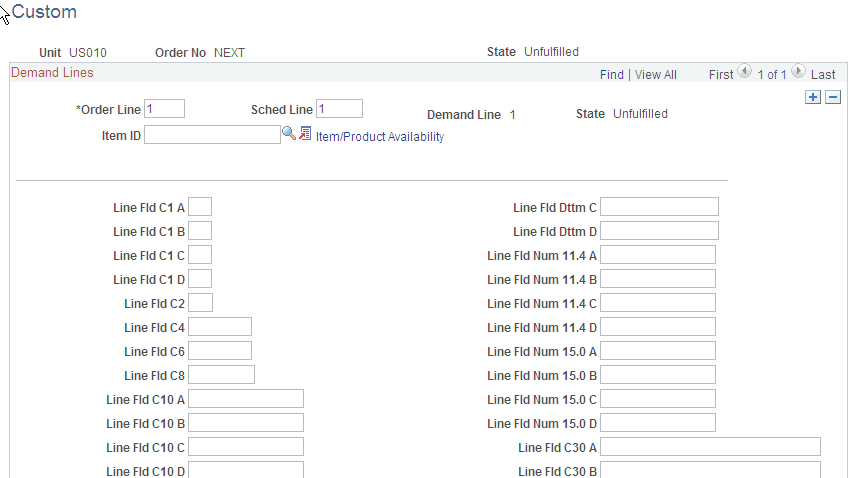Image resolution: width=863 pixels, height=478 pixels.
Task: Select Line Fld Num 11.4 D field
Action: (x=658, y=327)
